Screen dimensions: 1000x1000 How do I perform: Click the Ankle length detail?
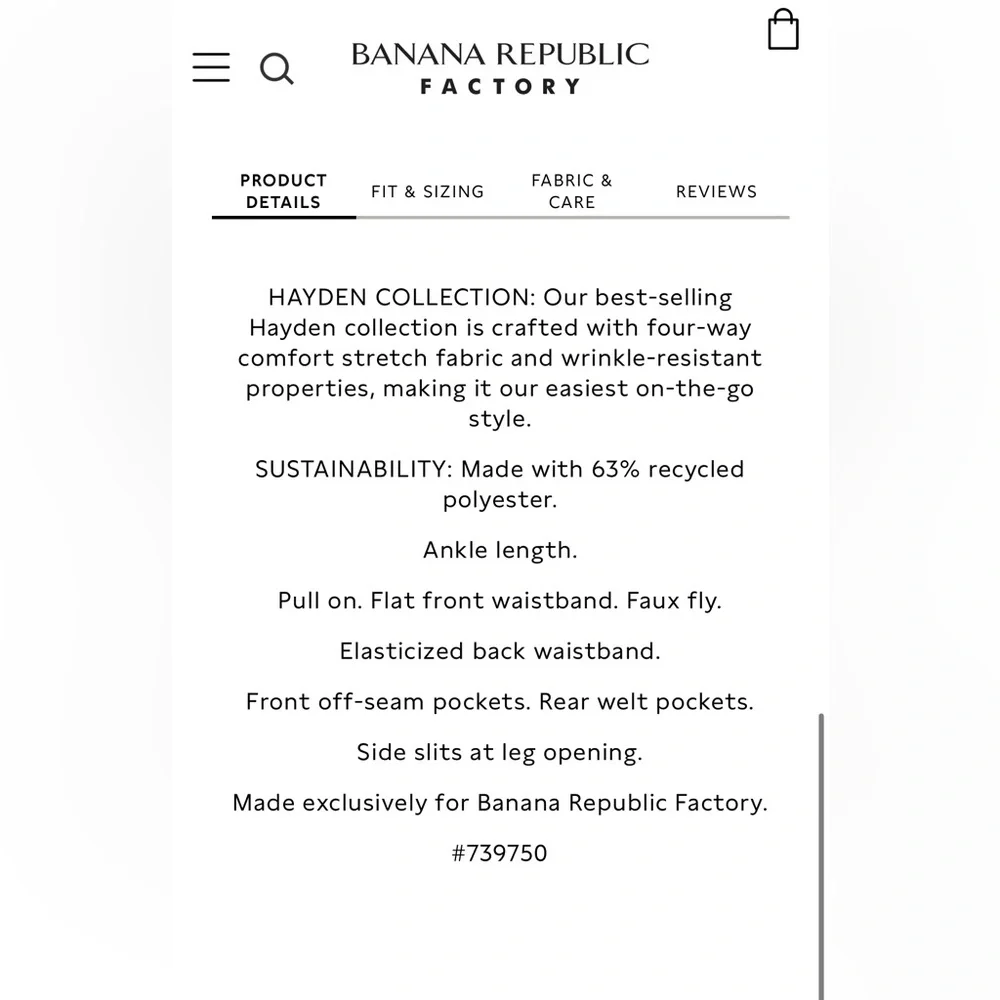tap(500, 550)
